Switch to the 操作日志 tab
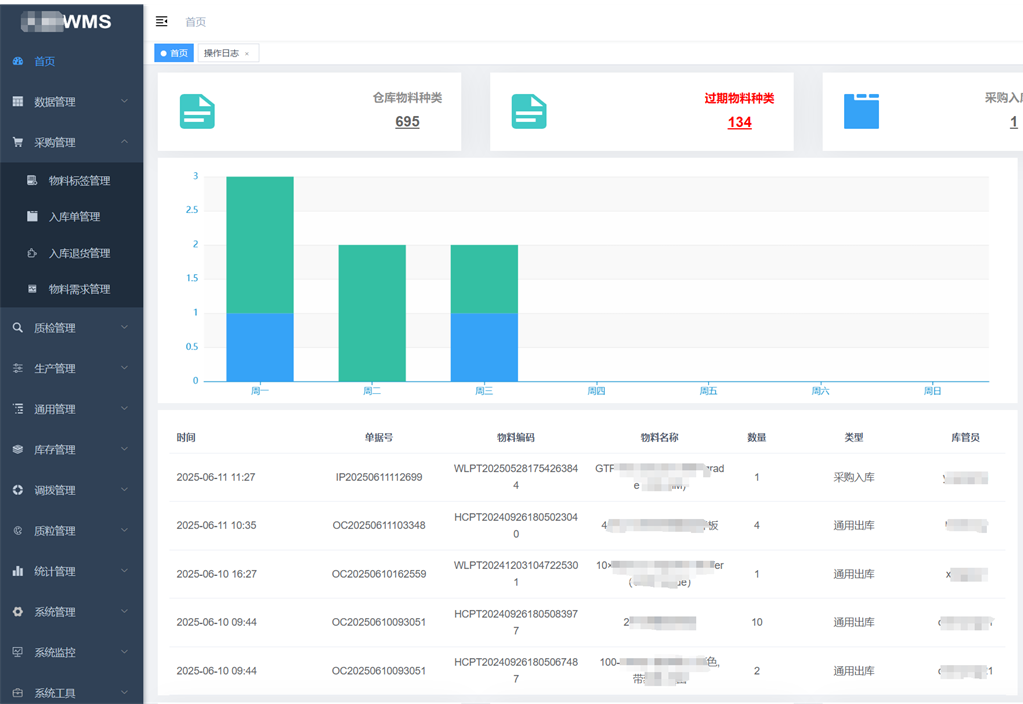 click(x=221, y=53)
